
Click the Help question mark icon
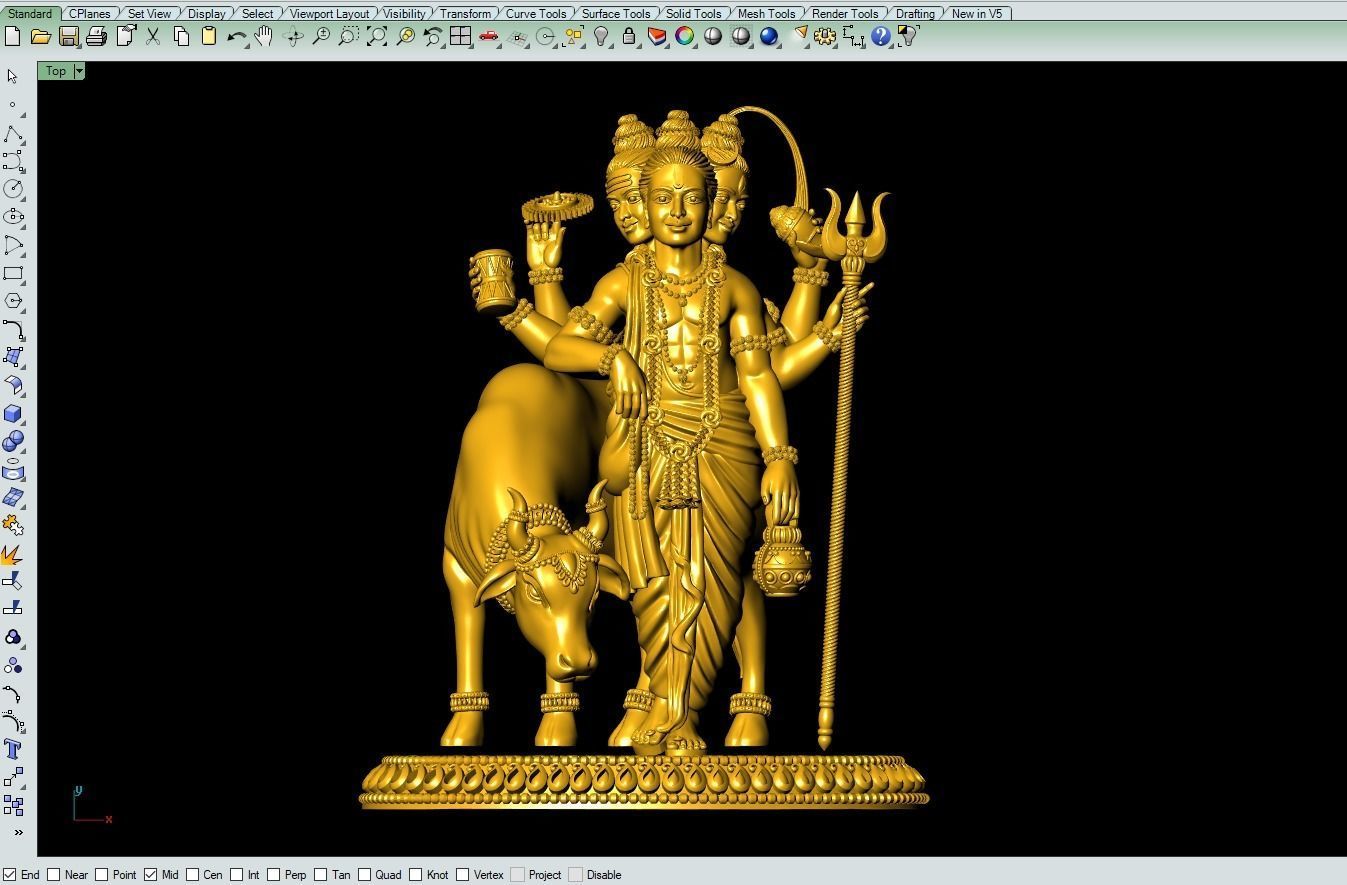click(x=881, y=36)
